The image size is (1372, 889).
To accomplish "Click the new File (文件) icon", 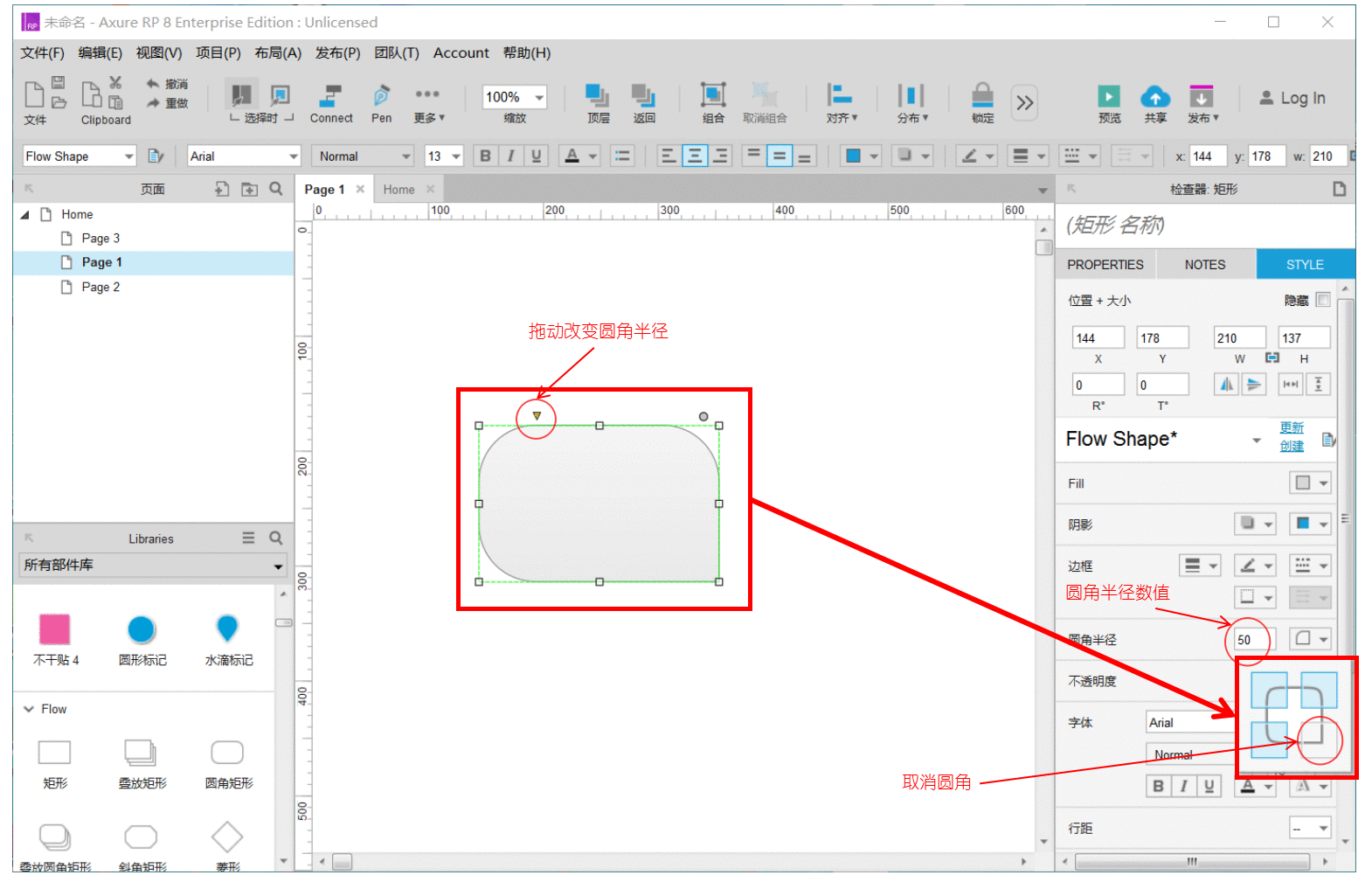I will pyautogui.click(x=34, y=94).
